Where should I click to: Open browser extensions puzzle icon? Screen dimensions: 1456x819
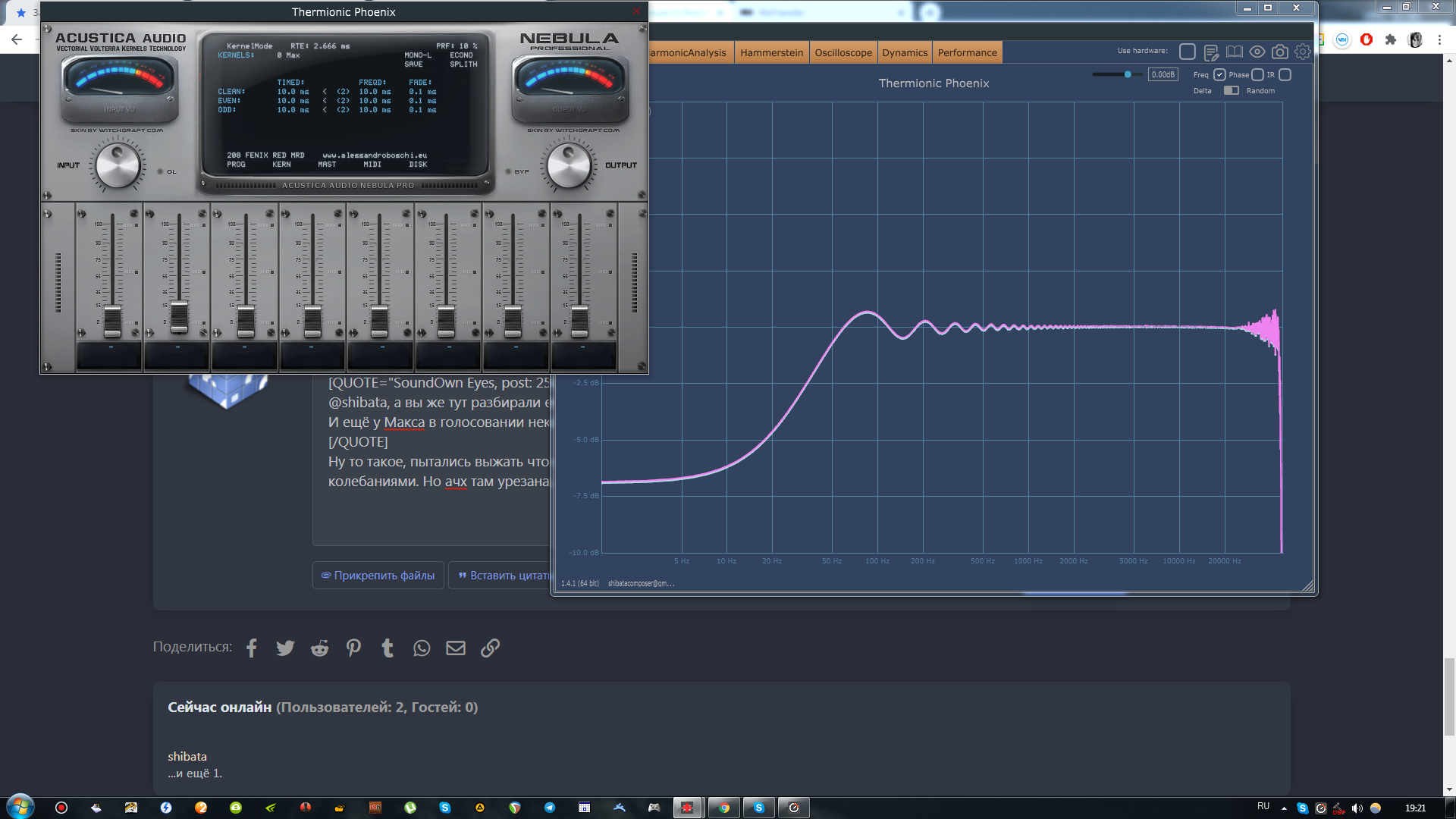point(1391,39)
